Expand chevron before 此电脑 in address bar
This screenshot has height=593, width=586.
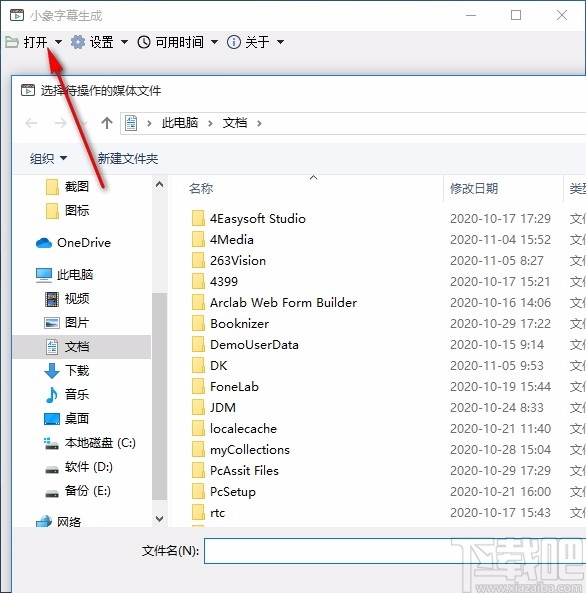coord(149,123)
